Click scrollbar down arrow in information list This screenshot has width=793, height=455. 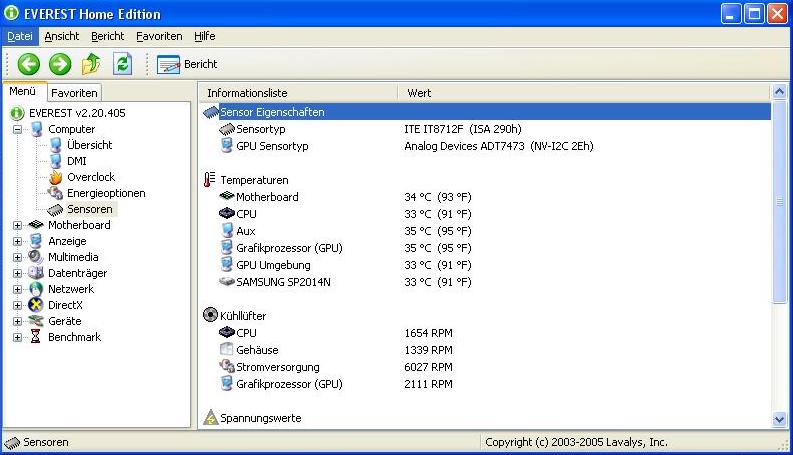click(x=779, y=419)
